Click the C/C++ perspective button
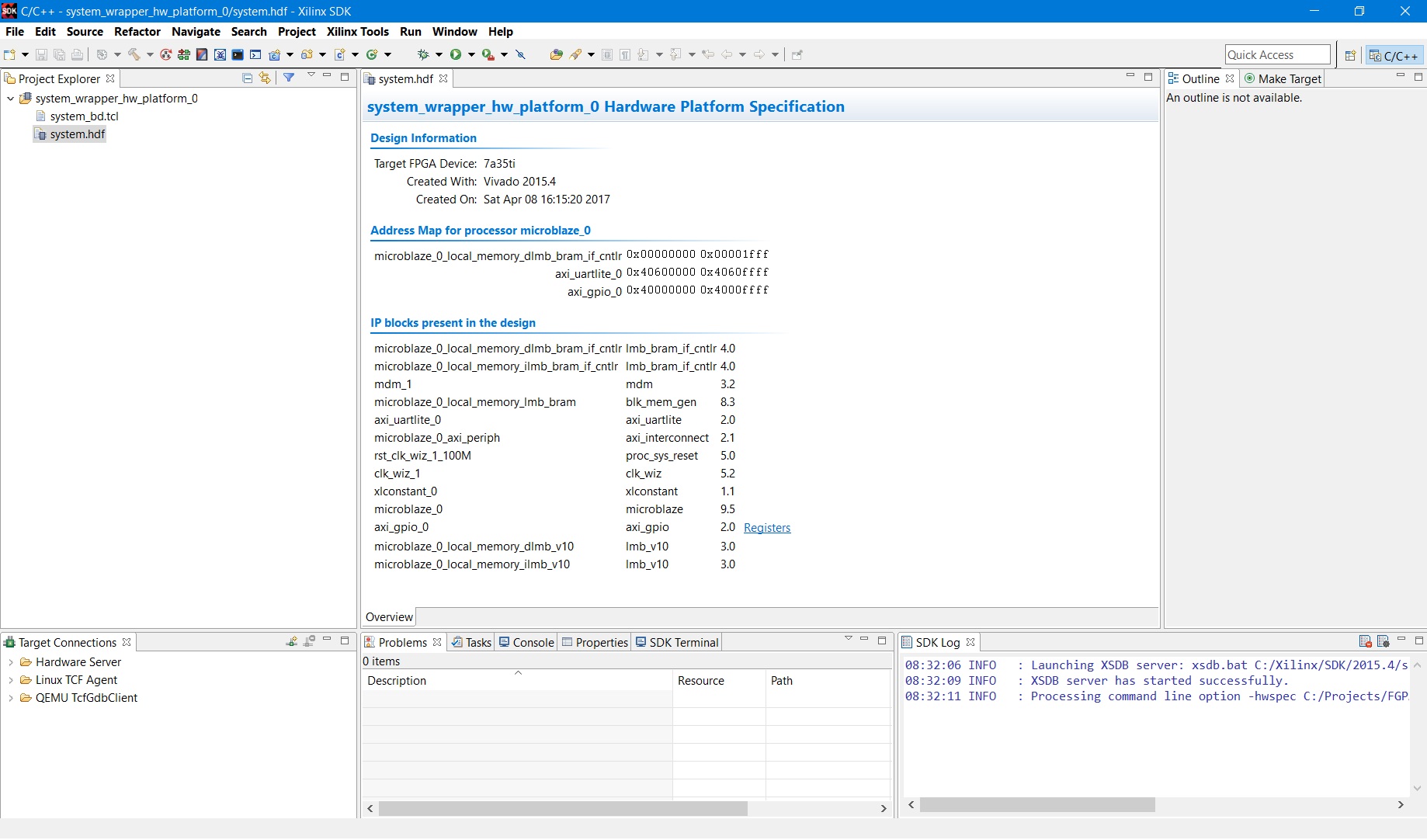The image size is (1427, 840). coord(1394,55)
